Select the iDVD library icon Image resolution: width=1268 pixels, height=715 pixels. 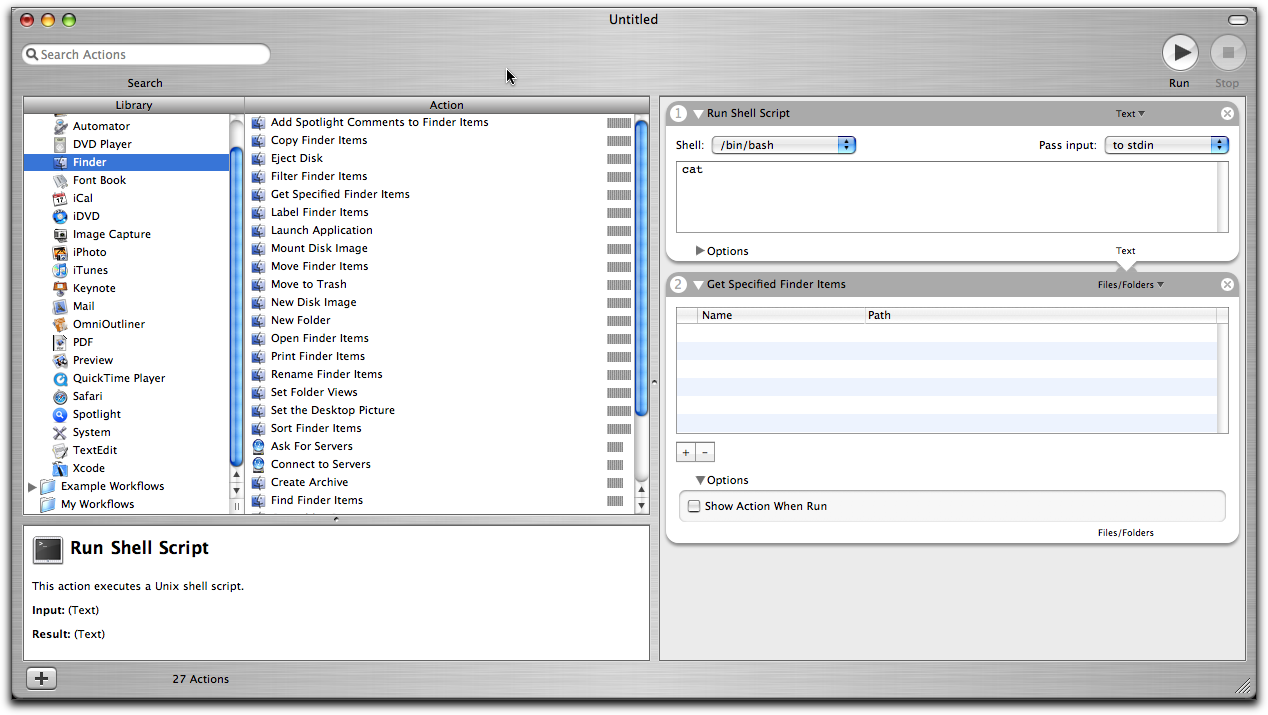click(x=60, y=216)
